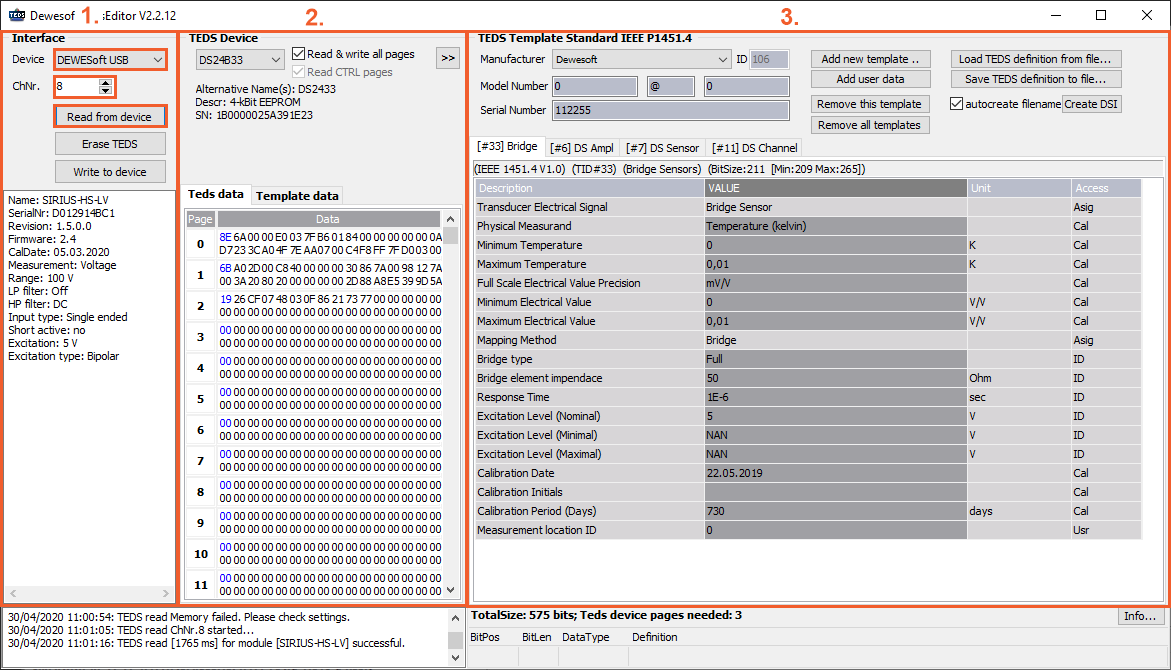Select the [#33] Bridge tab
1171x670 pixels.
(508, 146)
